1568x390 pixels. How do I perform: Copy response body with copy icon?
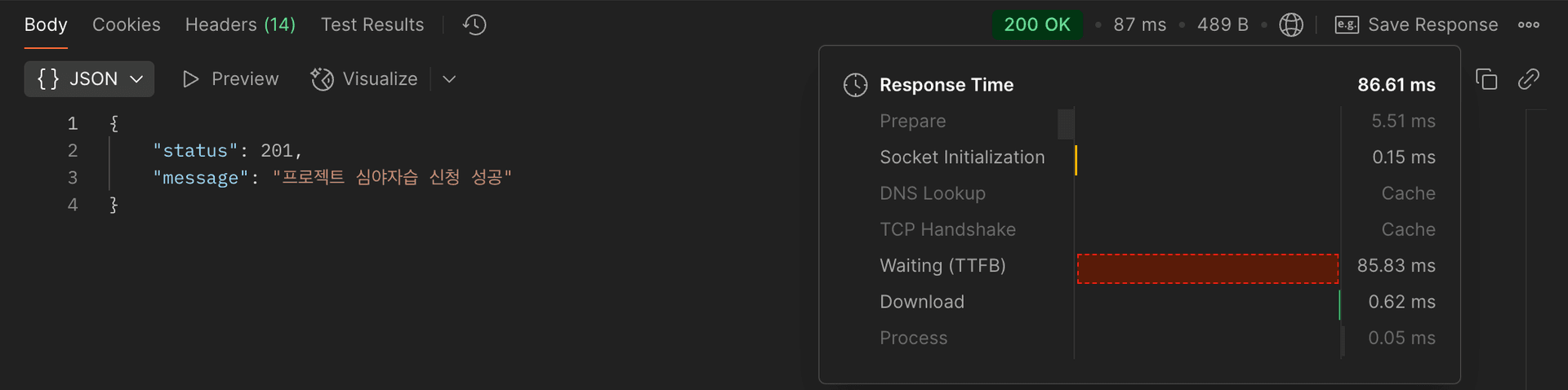pyautogui.click(x=1486, y=79)
